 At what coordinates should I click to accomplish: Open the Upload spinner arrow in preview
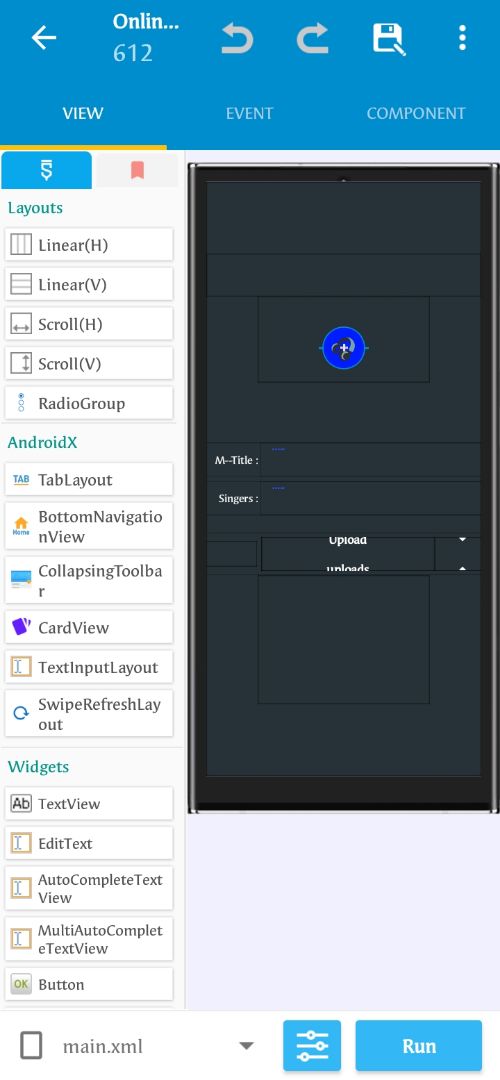click(462, 539)
